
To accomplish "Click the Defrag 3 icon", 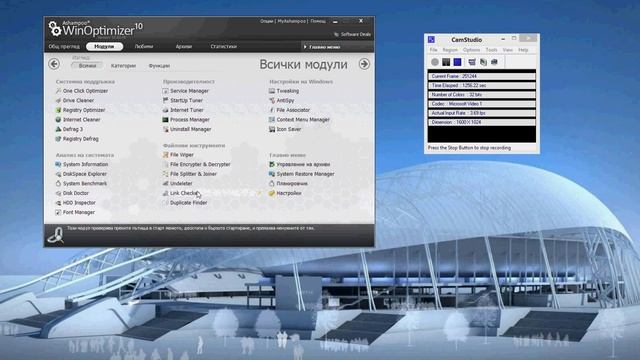I will (x=58, y=129).
